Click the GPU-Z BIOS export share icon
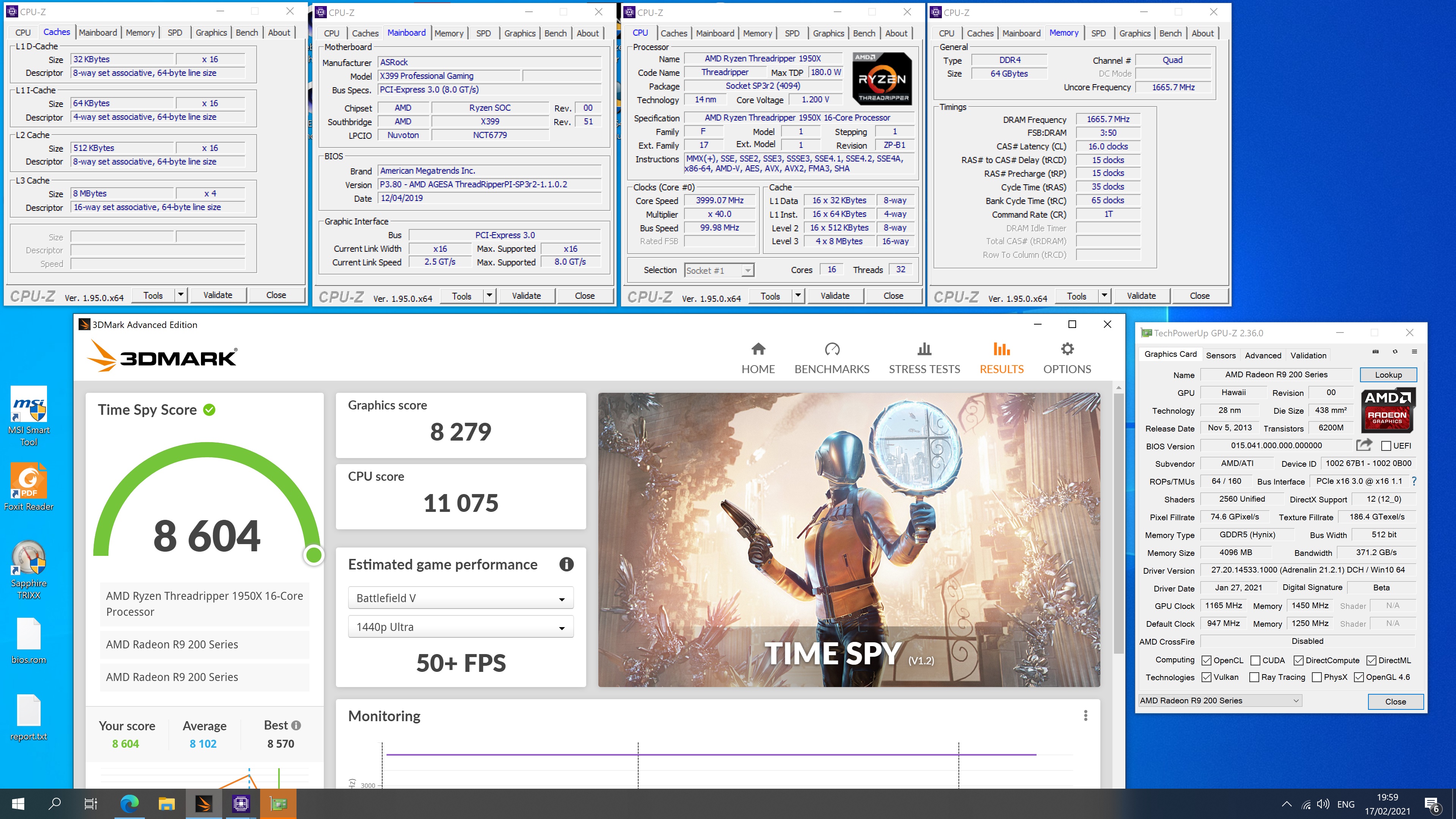Image resolution: width=1456 pixels, height=819 pixels. pyautogui.click(x=1364, y=445)
